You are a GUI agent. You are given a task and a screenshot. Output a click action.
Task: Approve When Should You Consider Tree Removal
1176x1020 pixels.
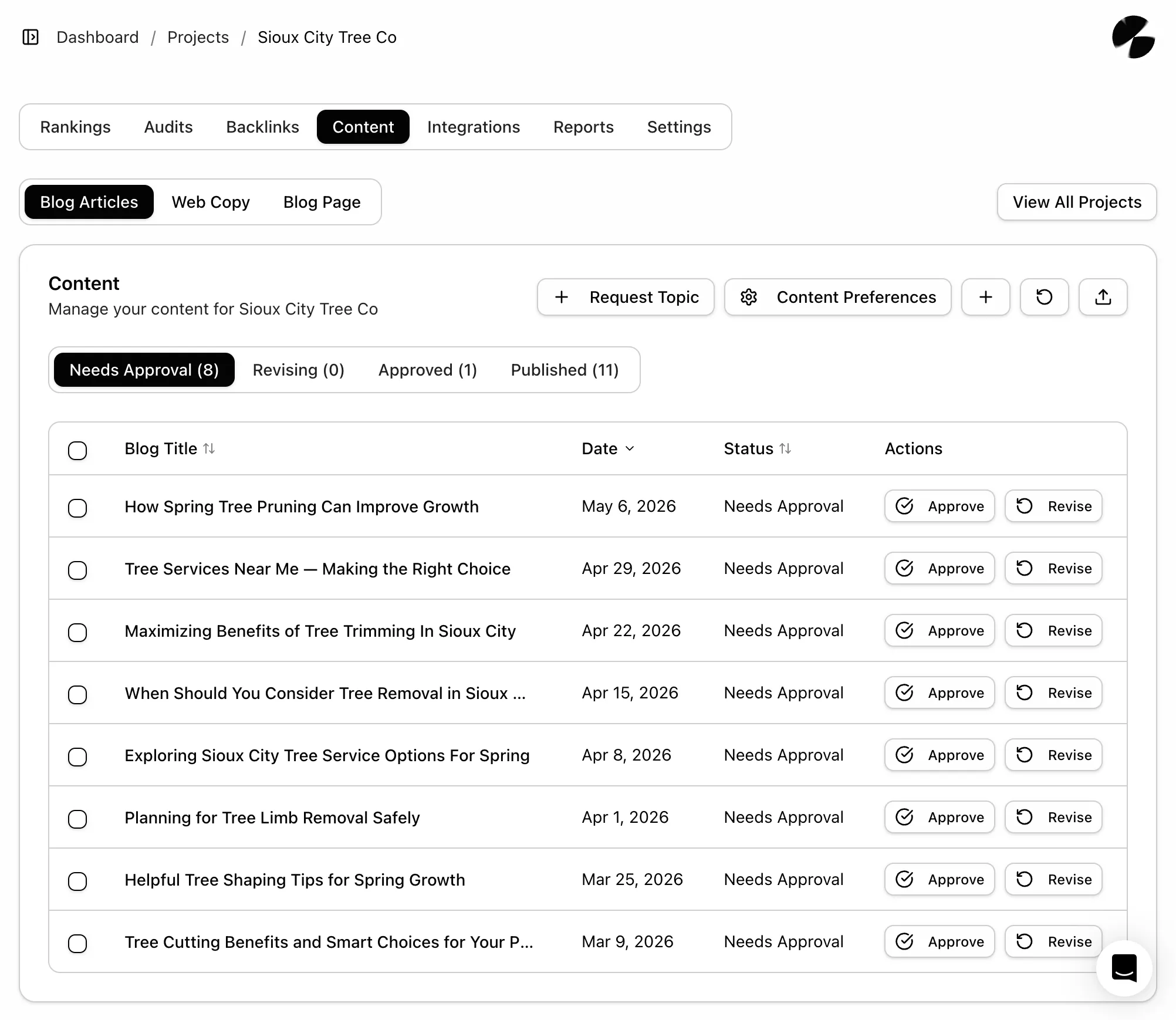coord(940,693)
